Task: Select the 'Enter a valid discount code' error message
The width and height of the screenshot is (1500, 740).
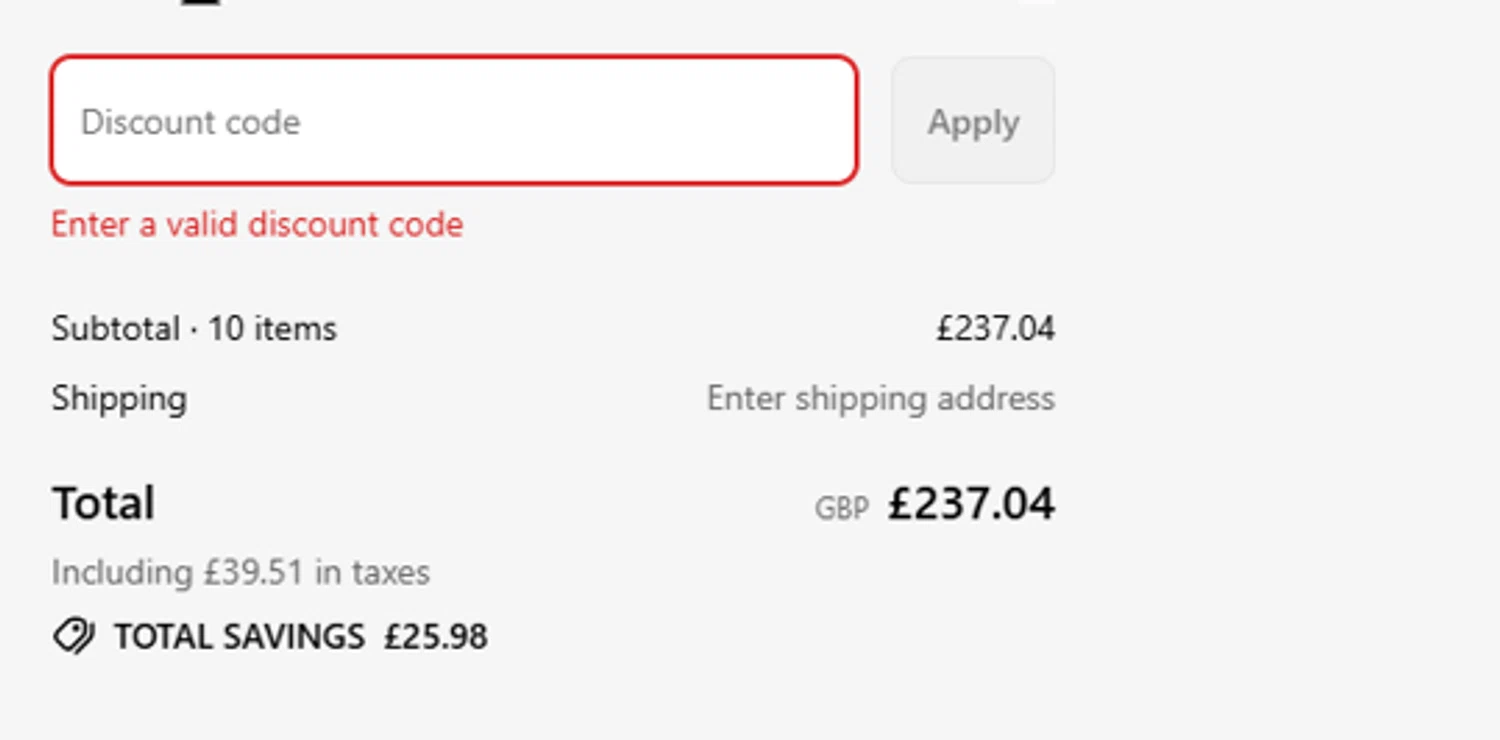Action: pyautogui.click(x=257, y=224)
